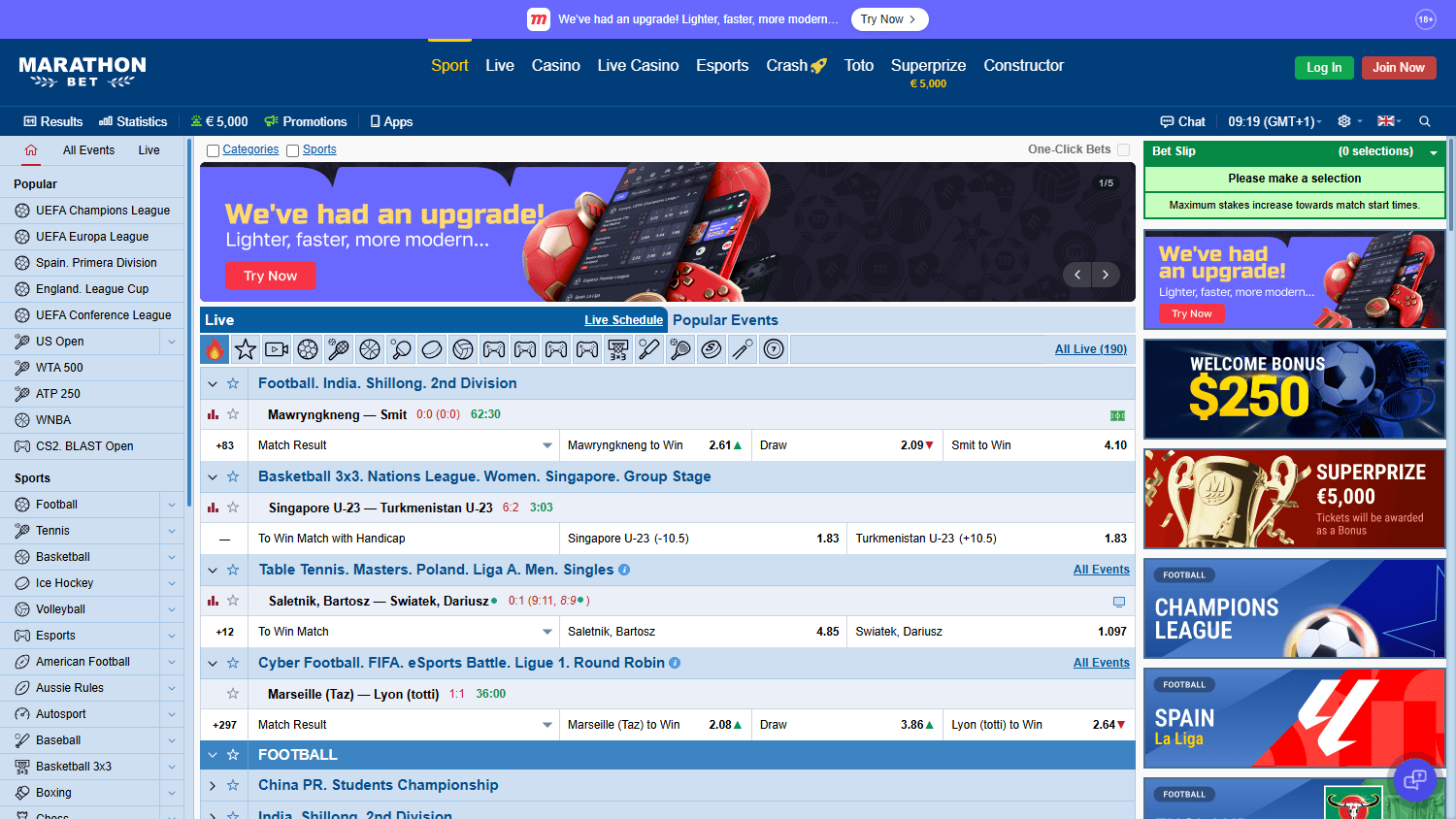Collapse Basketball 3x3 Nations League section

point(213,476)
